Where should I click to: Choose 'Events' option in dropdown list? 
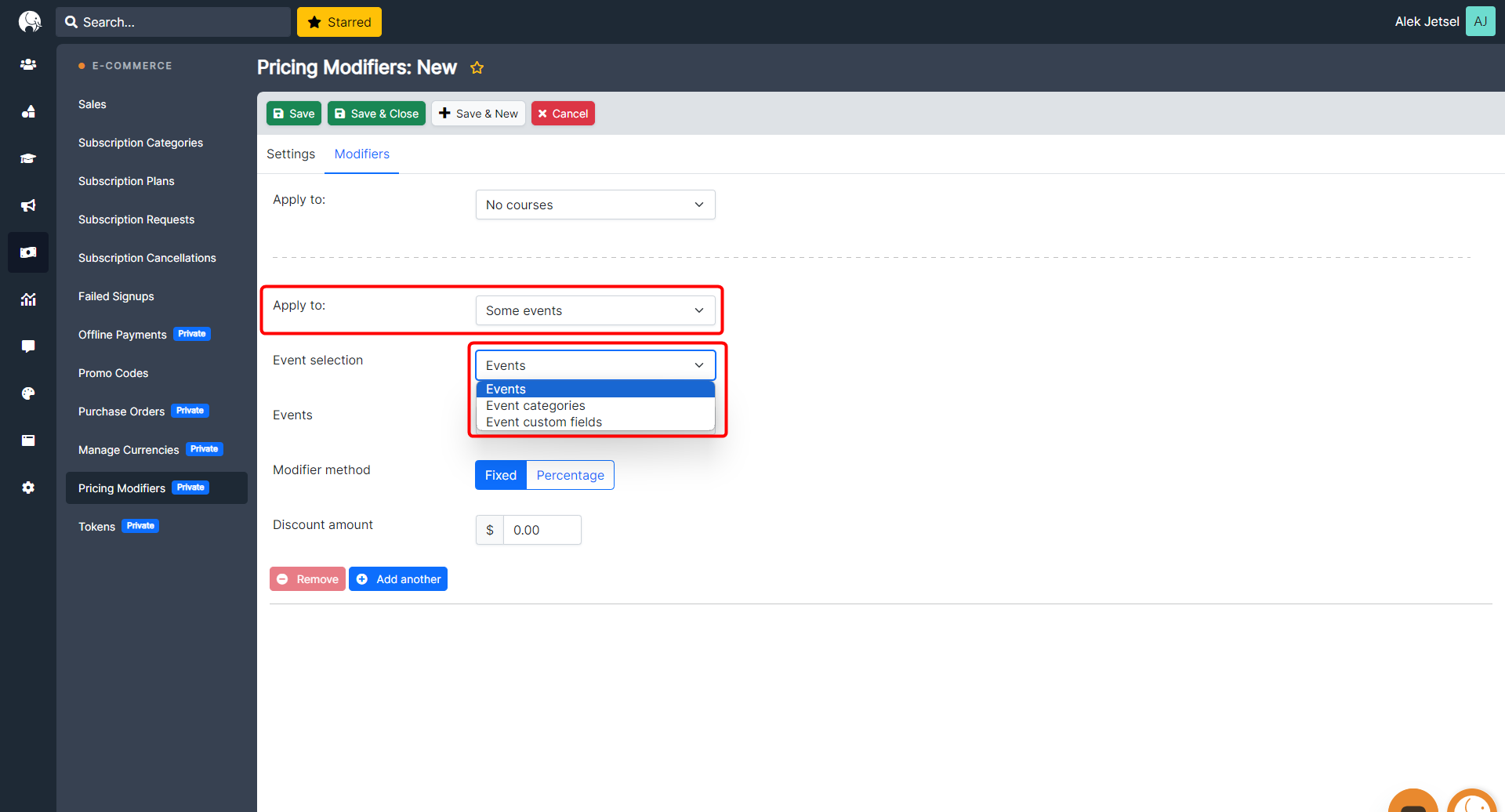pos(596,389)
